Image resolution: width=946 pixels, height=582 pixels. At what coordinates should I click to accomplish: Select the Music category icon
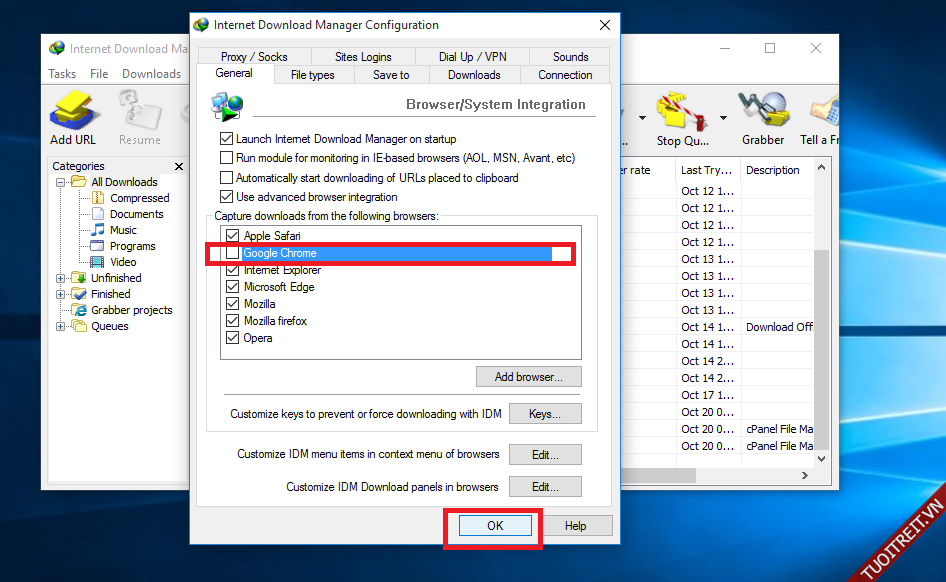98,230
